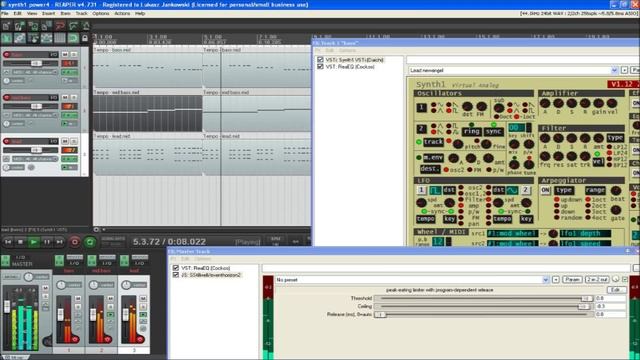Image resolution: width=640 pixels, height=360 pixels.
Task: Click the red Undo toolbar icon
Action: [x=60, y=26]
